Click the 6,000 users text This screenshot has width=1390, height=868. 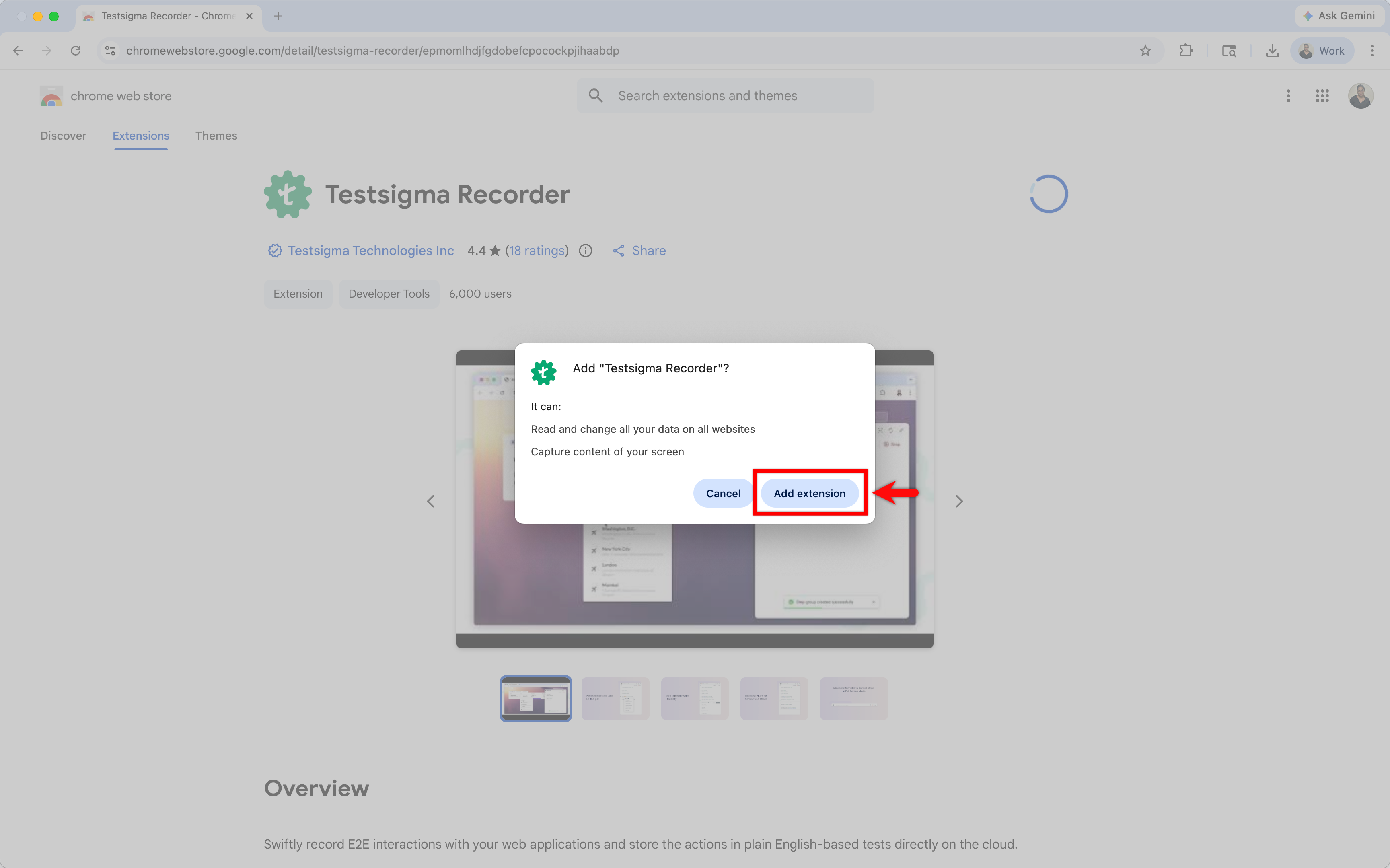(480, 293)
